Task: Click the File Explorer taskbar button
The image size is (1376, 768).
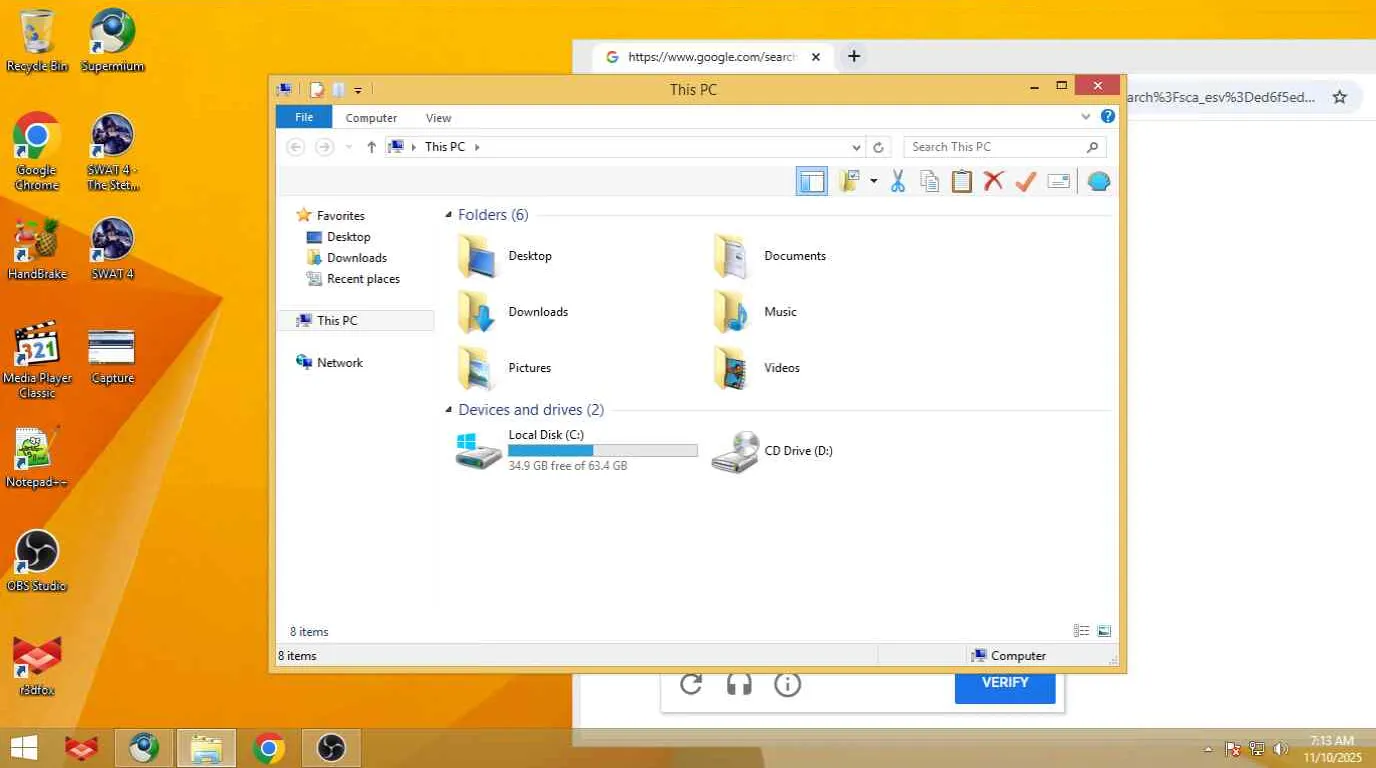Action: [207, 748]
